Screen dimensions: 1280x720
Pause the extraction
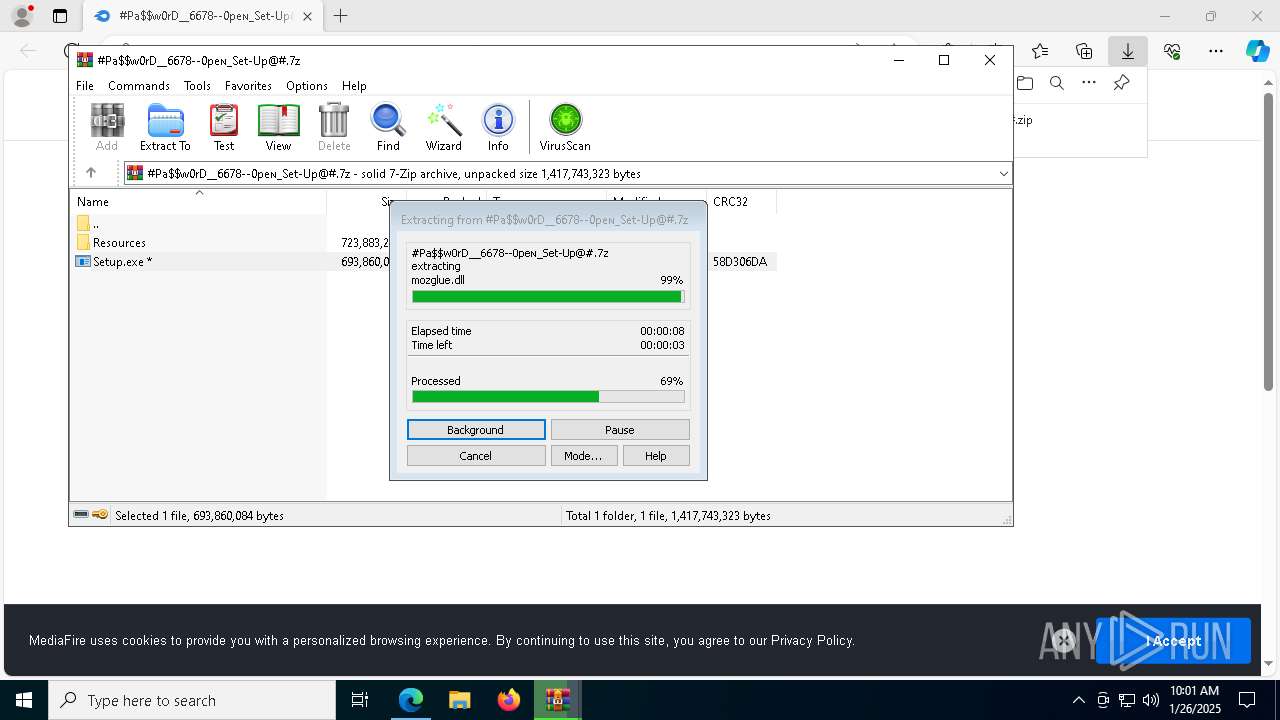tap(620, 430)
